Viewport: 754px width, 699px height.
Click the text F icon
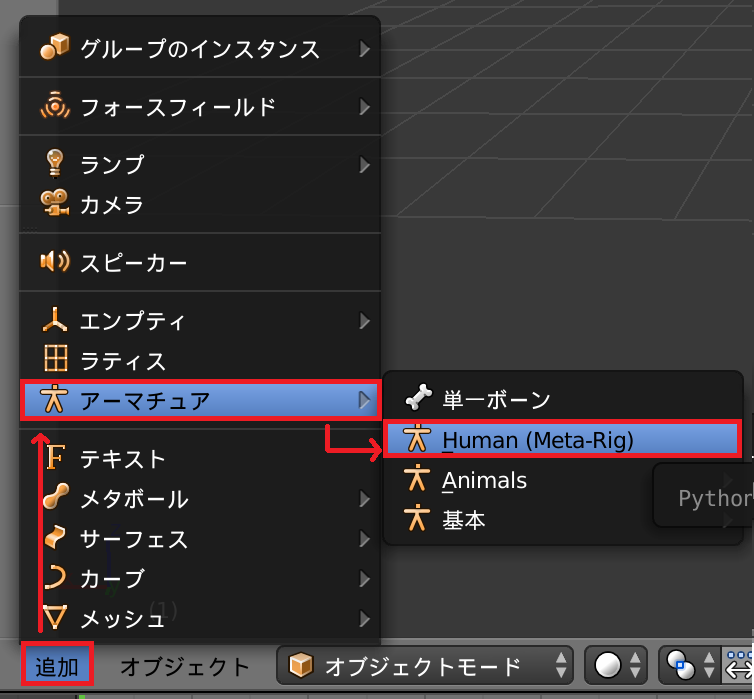55,457
